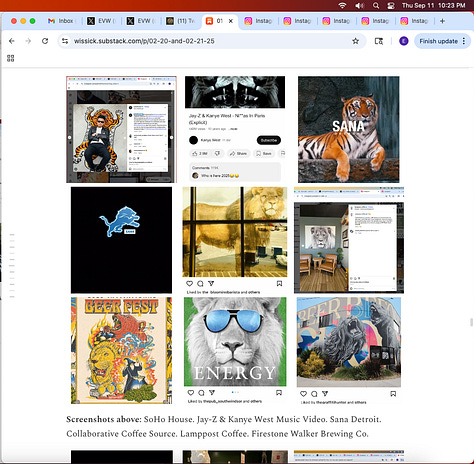Comment icon under bear mural post
The height and width of the screenshot is (464, 474).
(314, 394)
